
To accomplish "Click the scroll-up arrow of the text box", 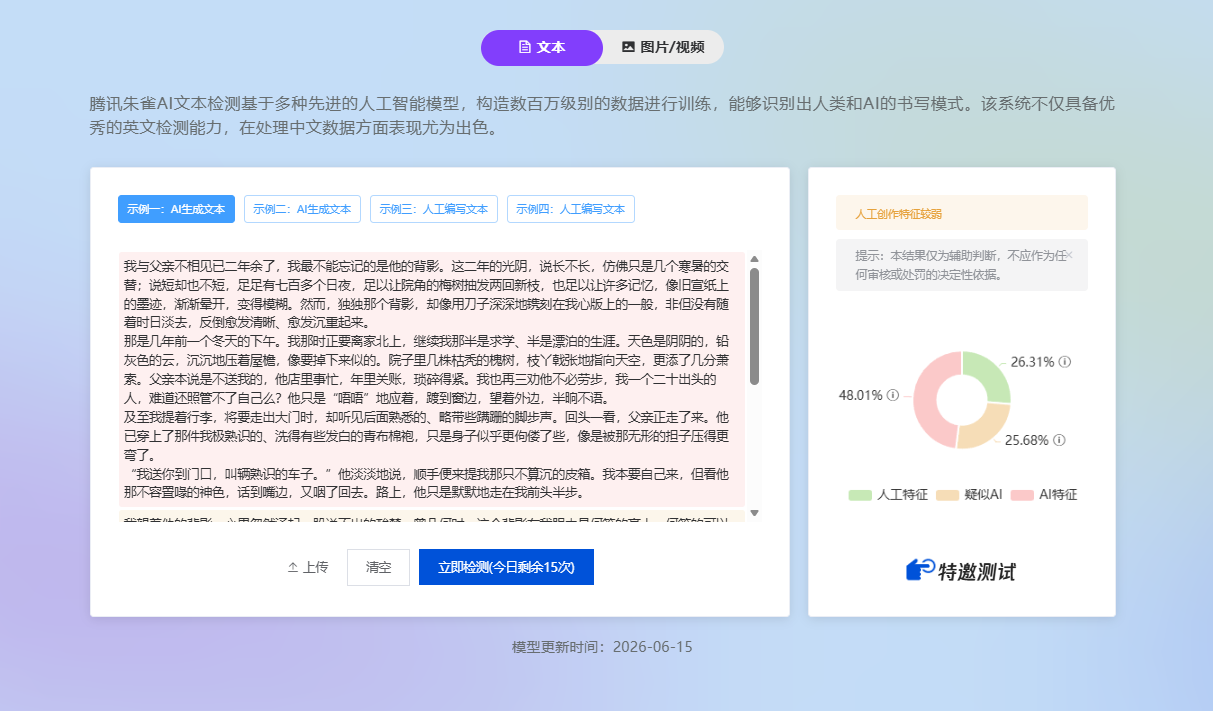I will tap(754, 259).
